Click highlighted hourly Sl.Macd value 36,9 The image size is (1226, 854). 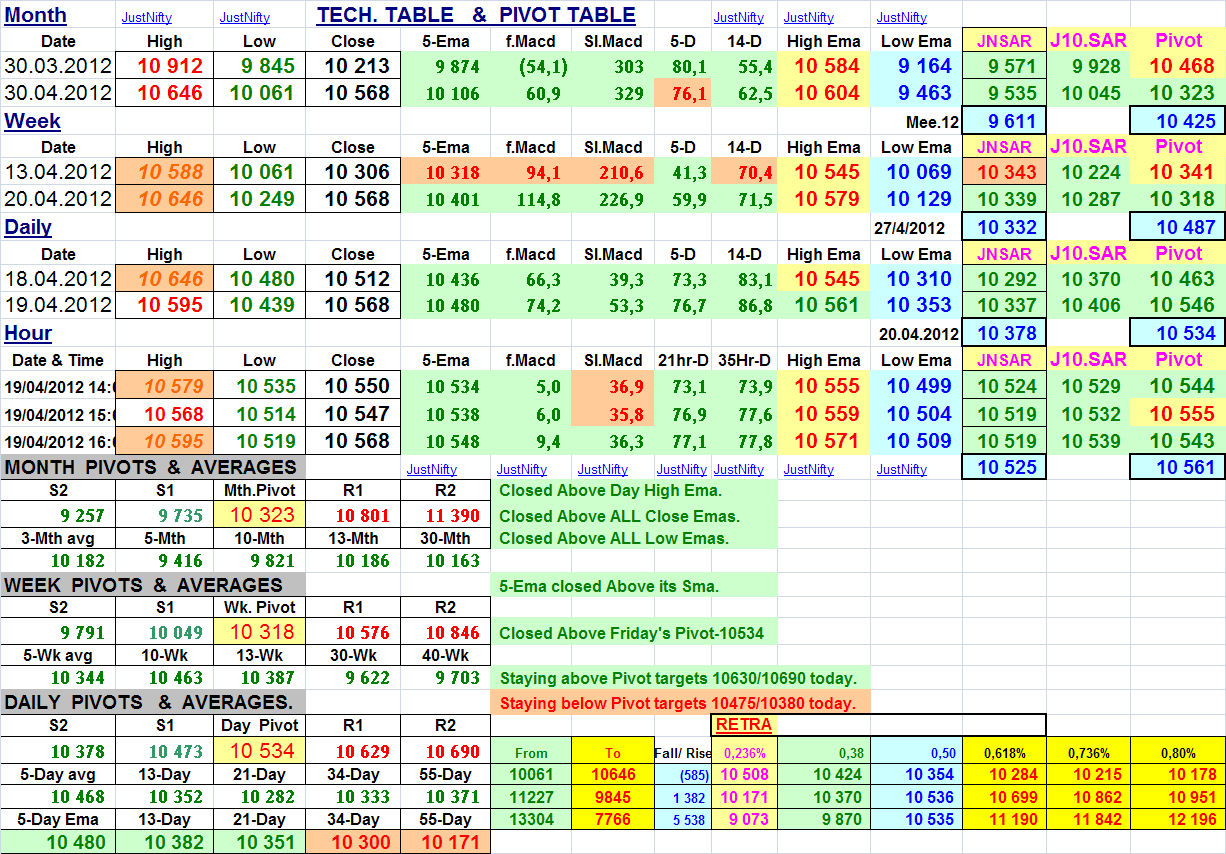(x=613, y=386)
